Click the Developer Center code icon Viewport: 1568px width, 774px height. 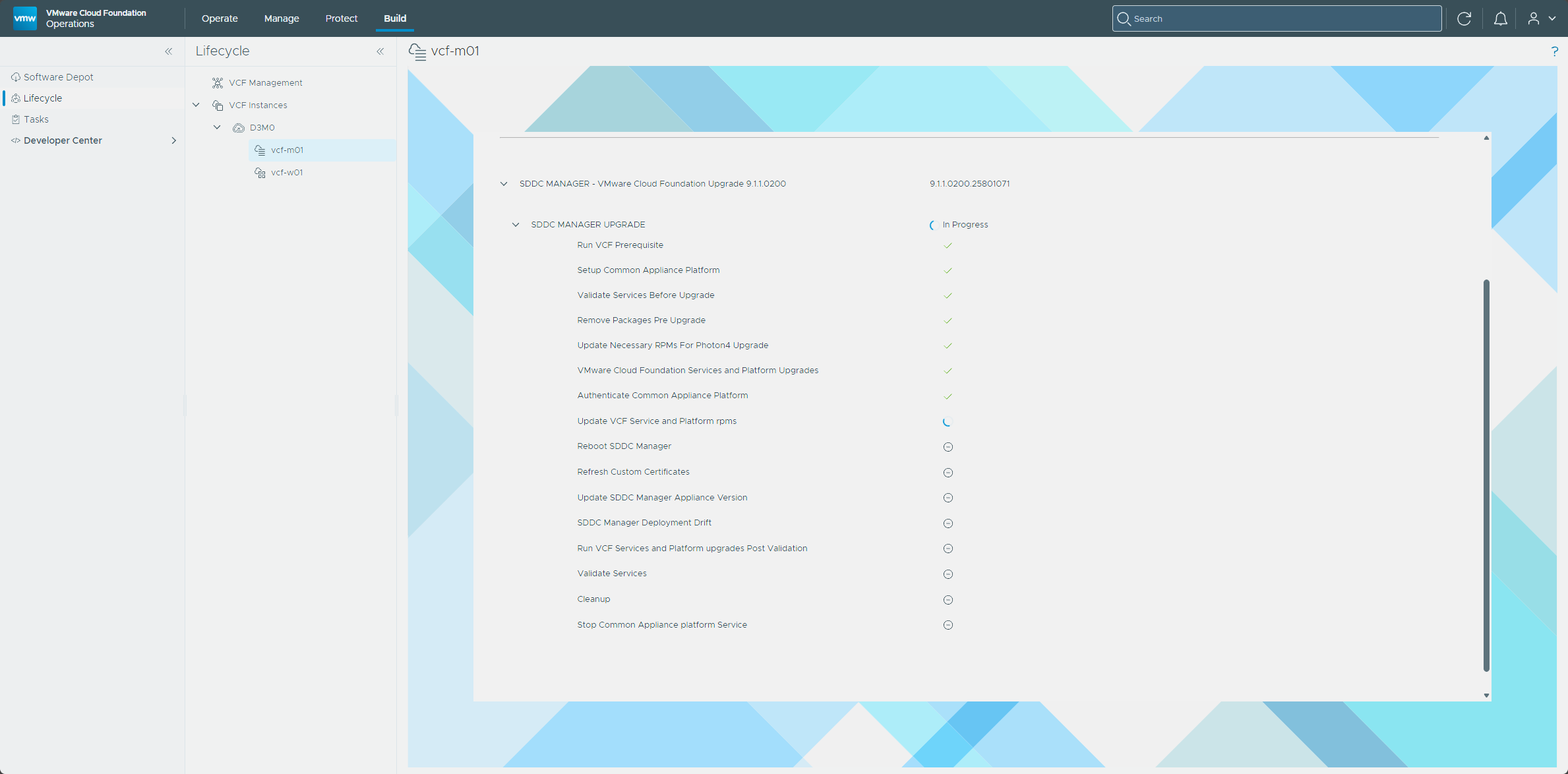16,140
